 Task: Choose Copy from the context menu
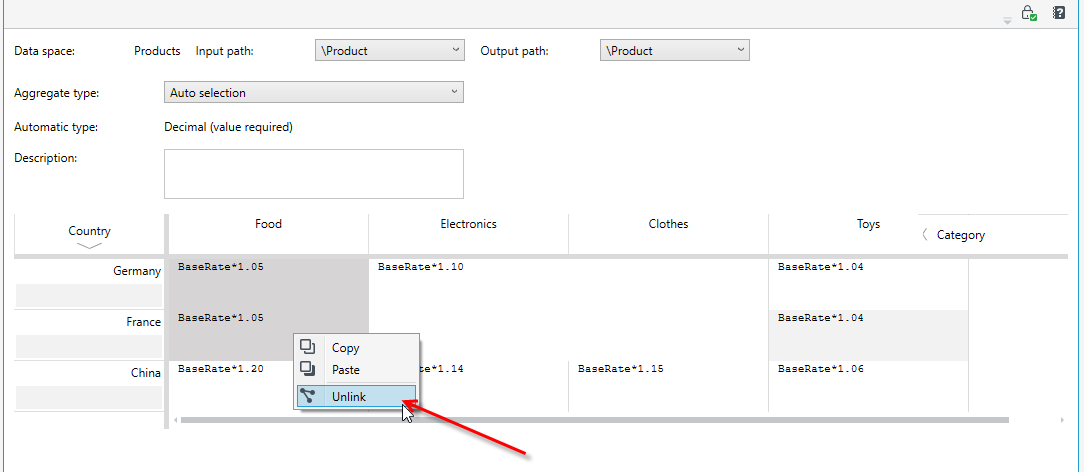(x=345, y=348)
